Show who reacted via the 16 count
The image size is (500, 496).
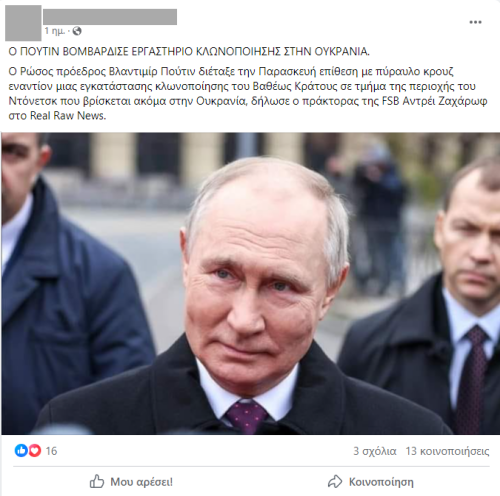pyautogui.click(x=51, y=451)
